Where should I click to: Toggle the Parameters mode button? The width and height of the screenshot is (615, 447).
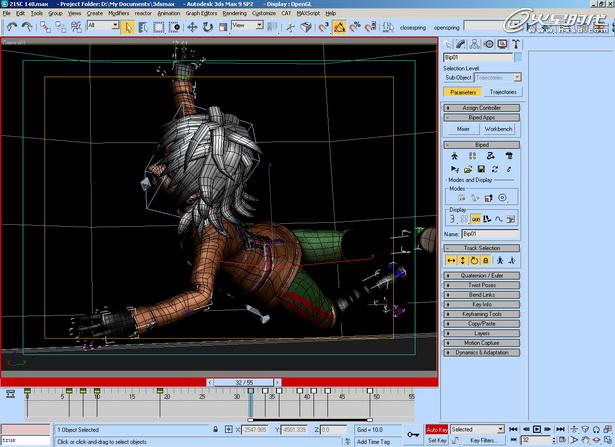[463, 92]
